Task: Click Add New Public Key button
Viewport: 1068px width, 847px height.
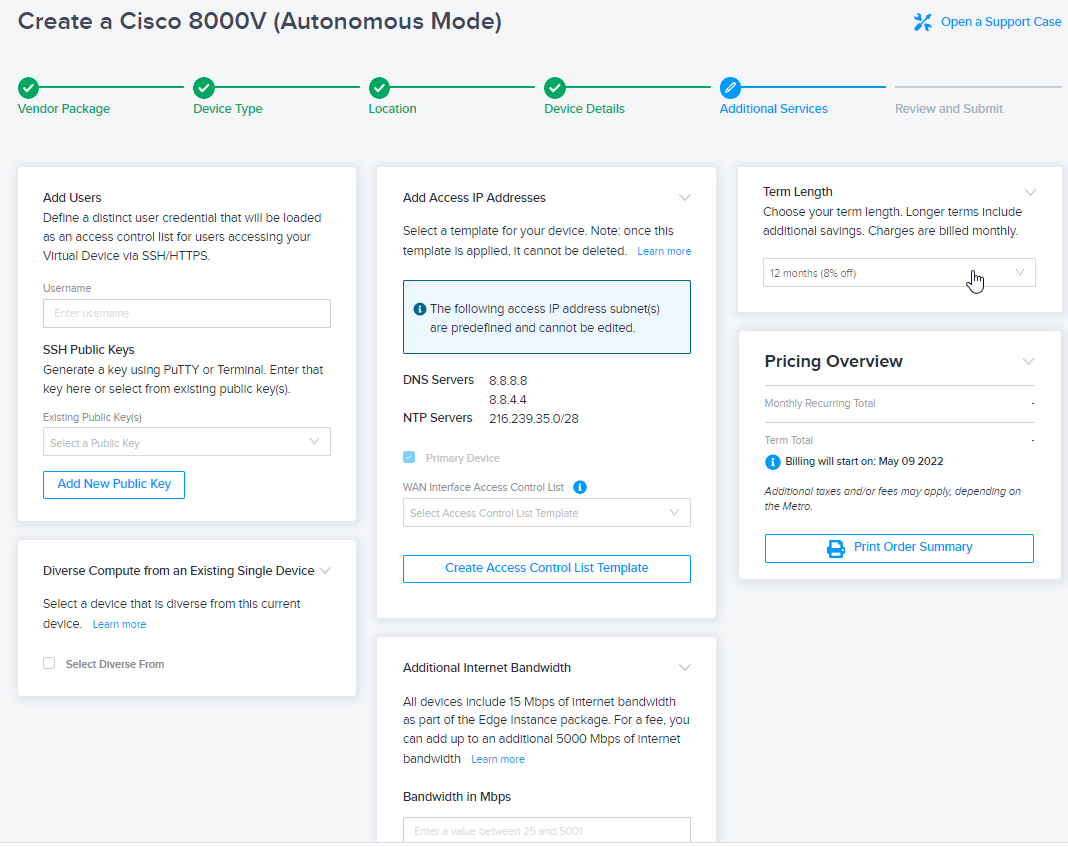Action: pos(114,485)
